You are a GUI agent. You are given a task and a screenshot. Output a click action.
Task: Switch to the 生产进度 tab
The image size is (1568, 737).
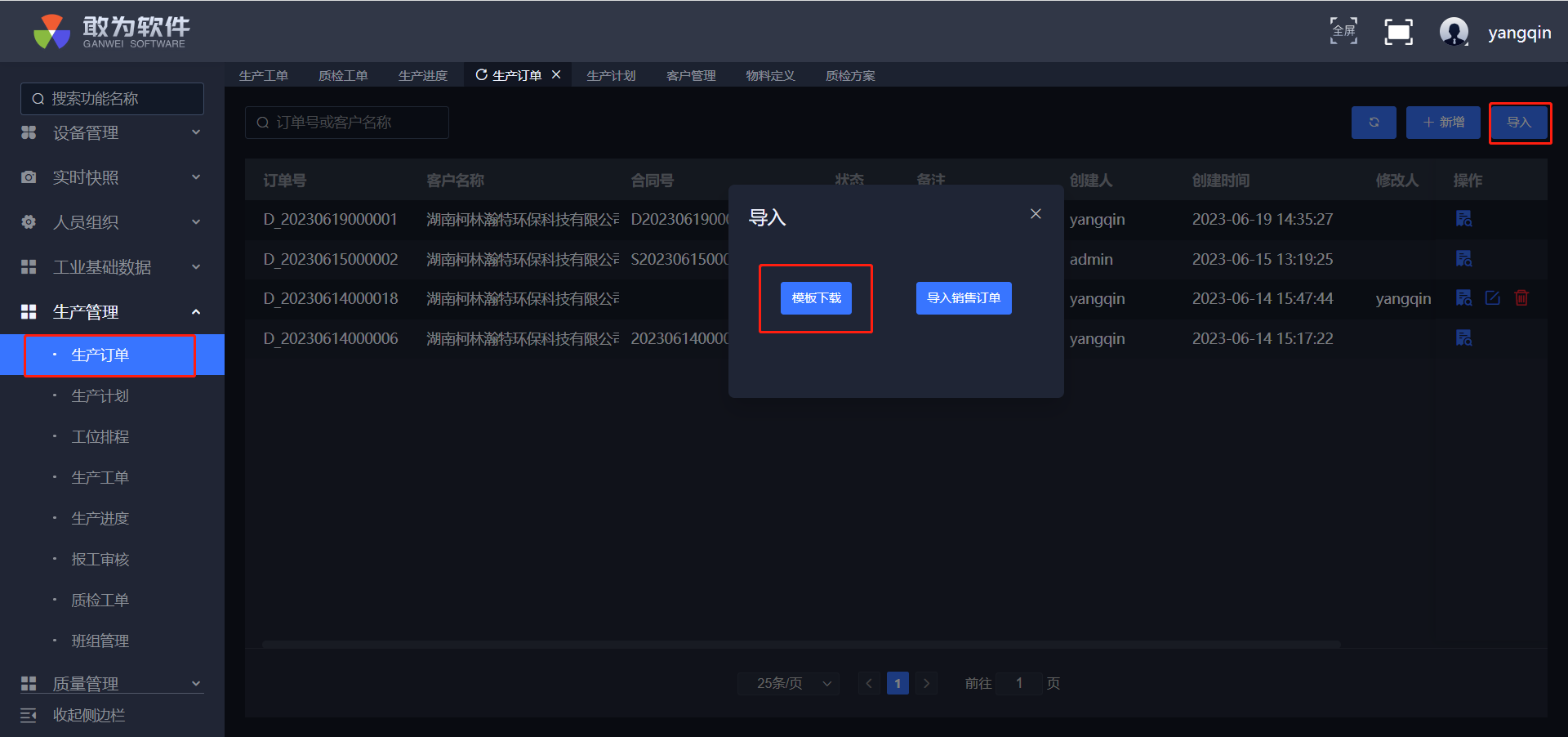[422, 75]
